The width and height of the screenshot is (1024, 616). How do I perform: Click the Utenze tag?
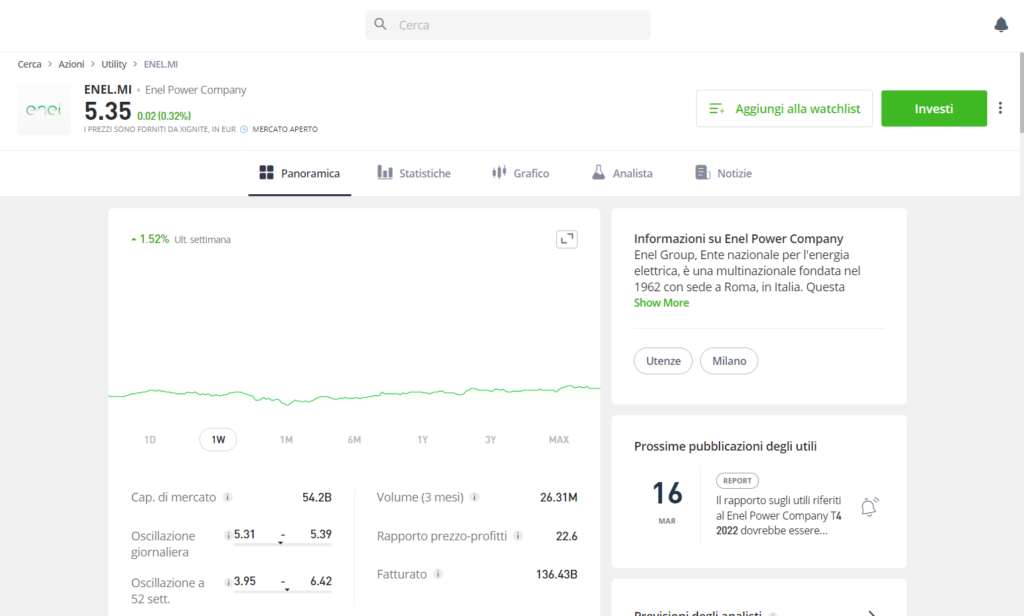664,361
